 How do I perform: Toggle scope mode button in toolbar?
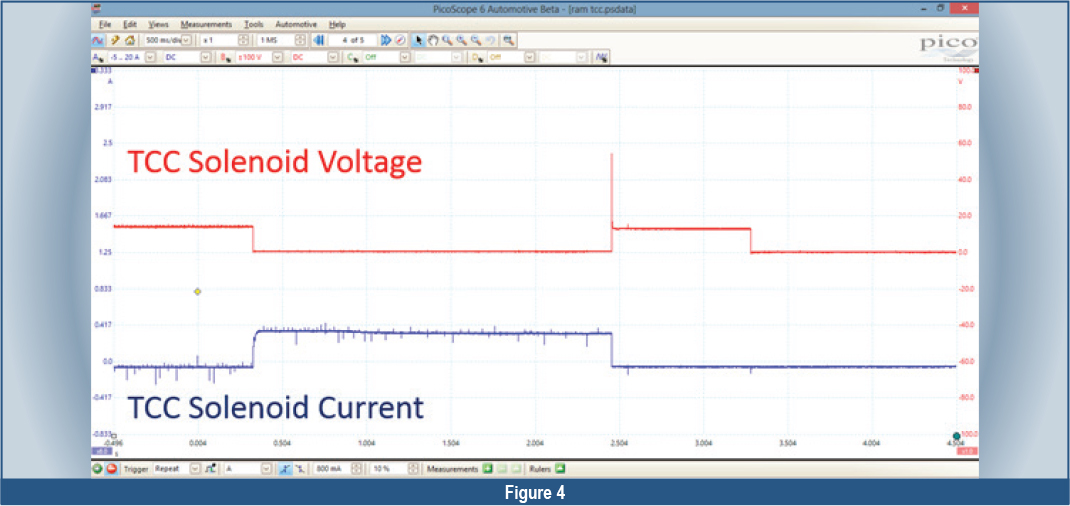[x=98, y=40]
